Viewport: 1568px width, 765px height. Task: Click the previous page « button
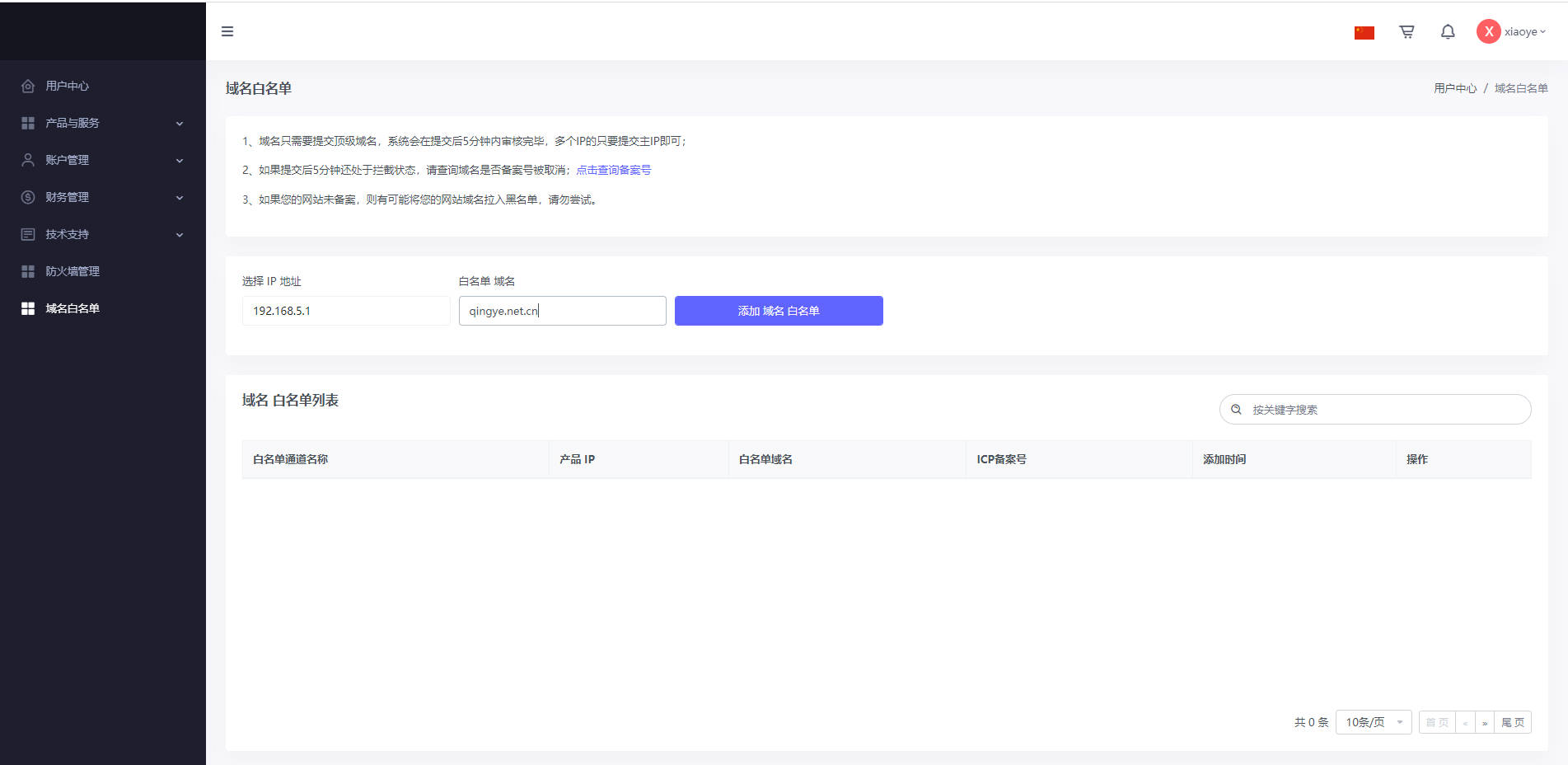(1465, 722)
